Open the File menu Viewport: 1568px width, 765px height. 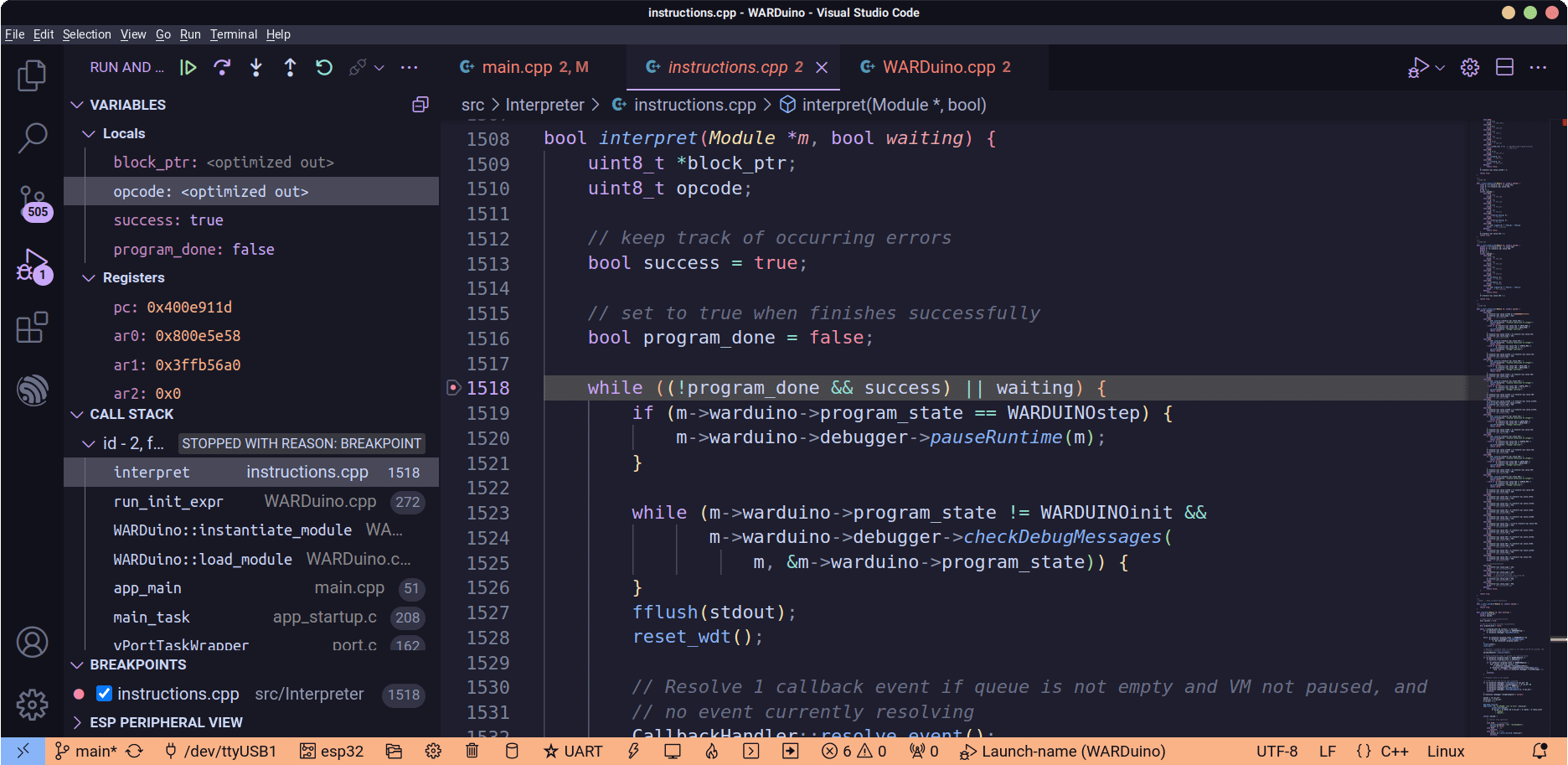(14, 34)
